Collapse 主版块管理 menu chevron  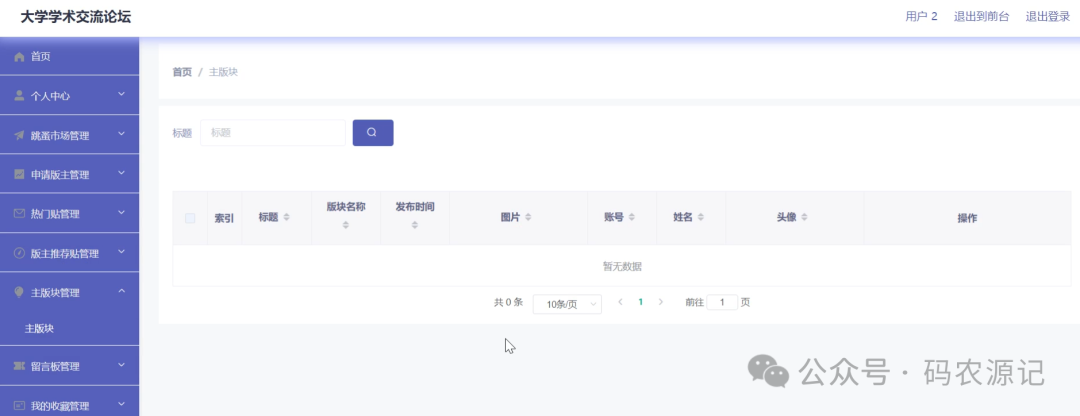121,291
